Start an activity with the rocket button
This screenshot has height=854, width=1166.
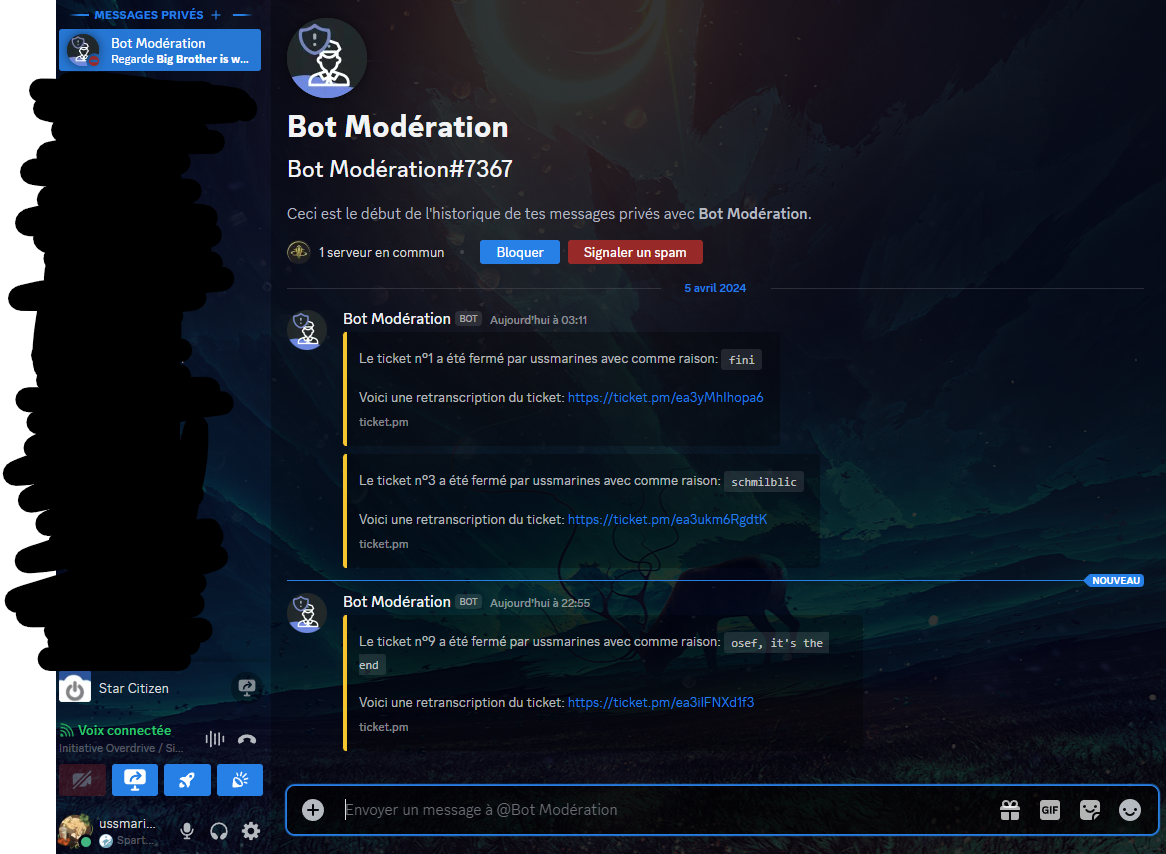click(x=187, y=780)
